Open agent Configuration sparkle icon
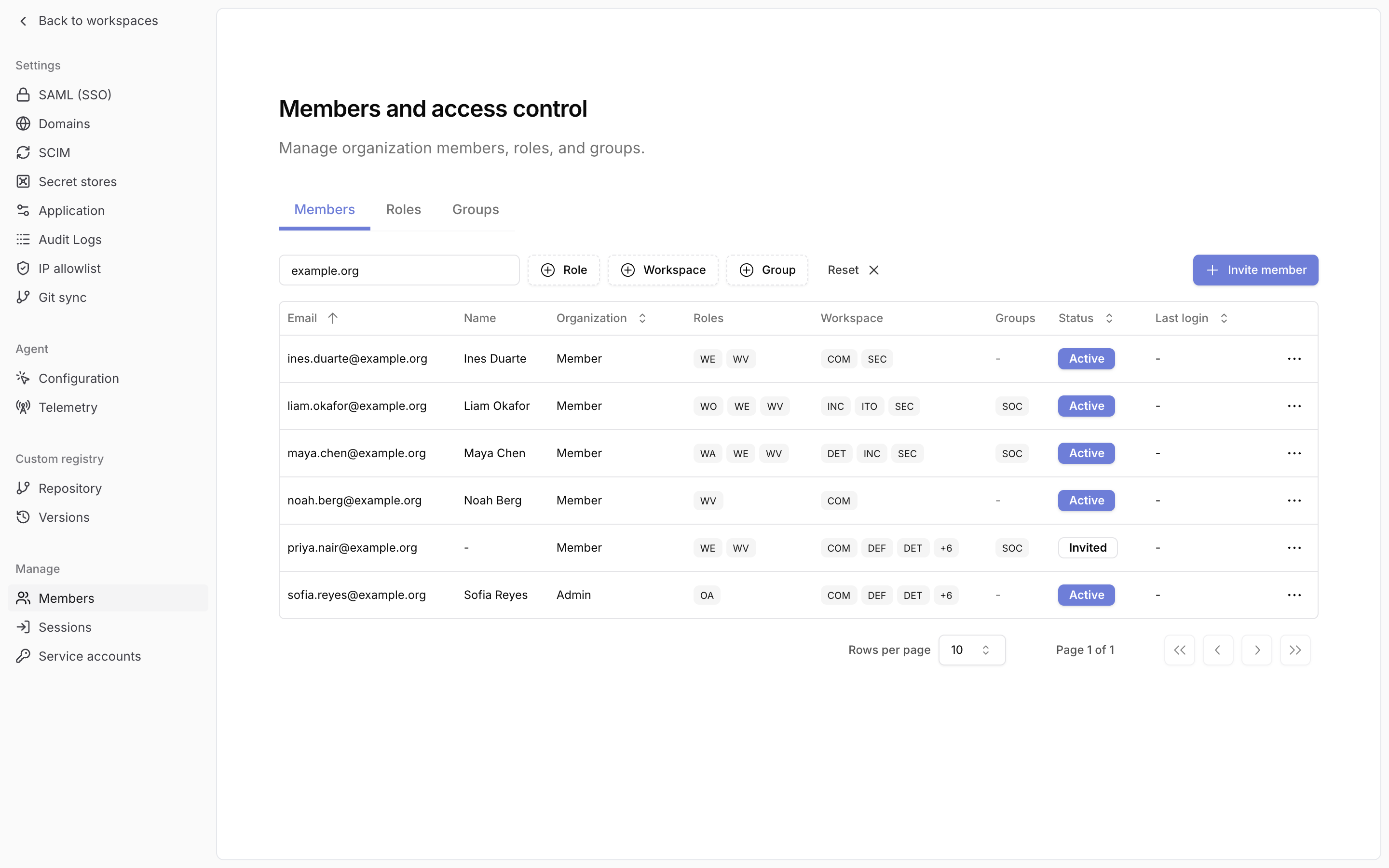 coord(23,379)
